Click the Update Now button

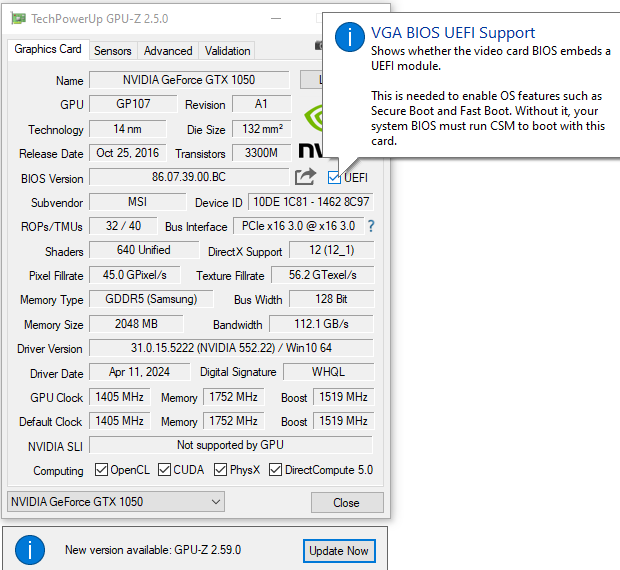click(x=339, y=551)
